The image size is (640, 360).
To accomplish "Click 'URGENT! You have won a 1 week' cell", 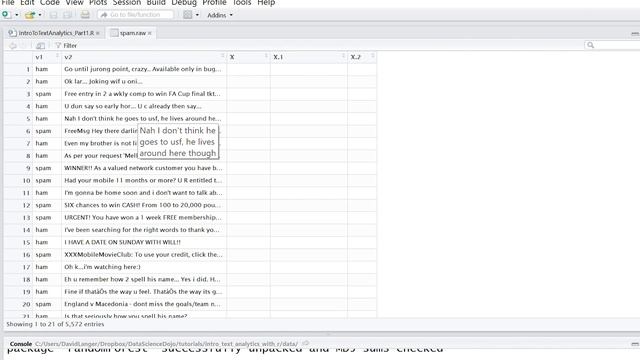I will [x=144, y=217].
